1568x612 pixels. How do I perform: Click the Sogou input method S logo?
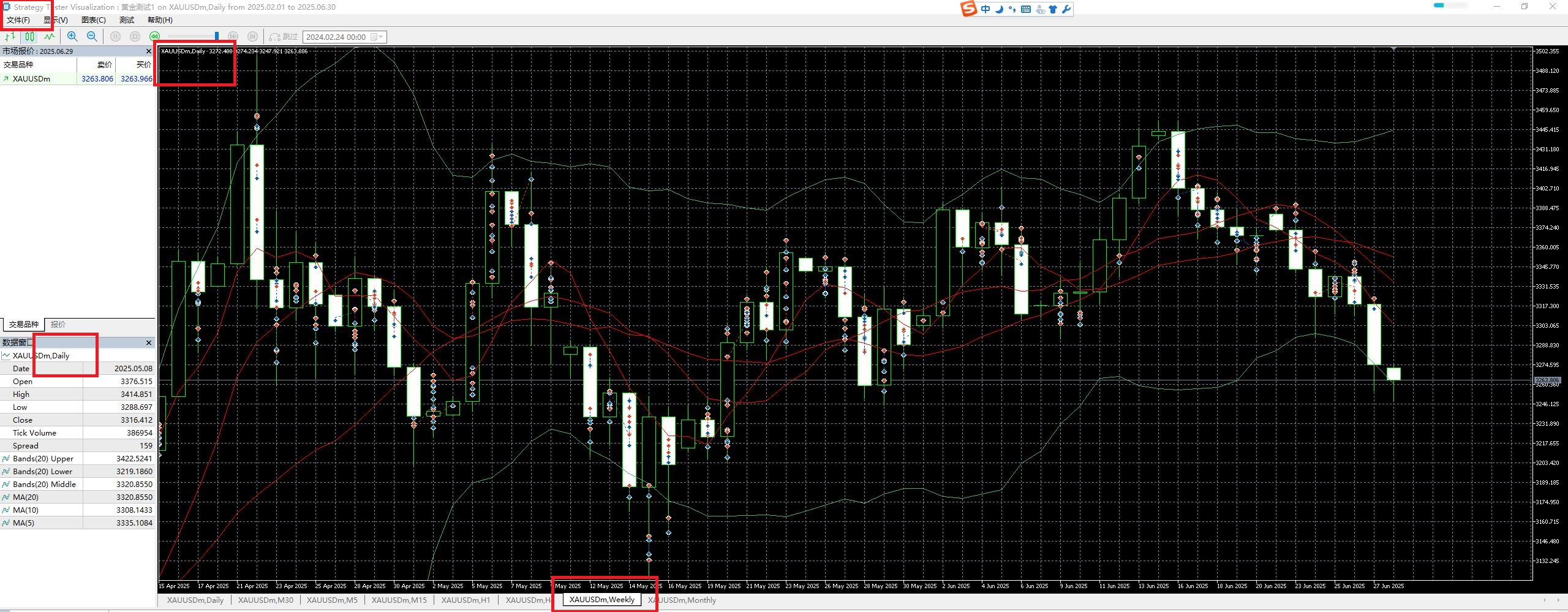[969, 9]
